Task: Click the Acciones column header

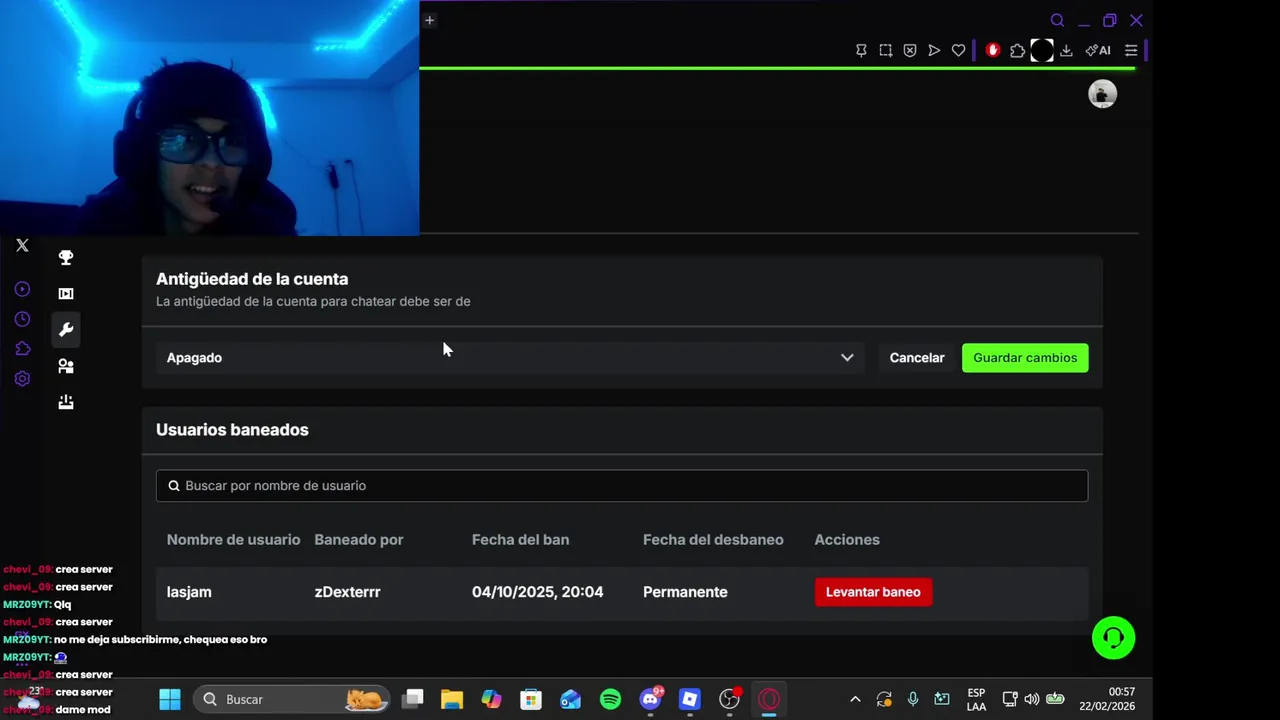Action: [847, 540]
